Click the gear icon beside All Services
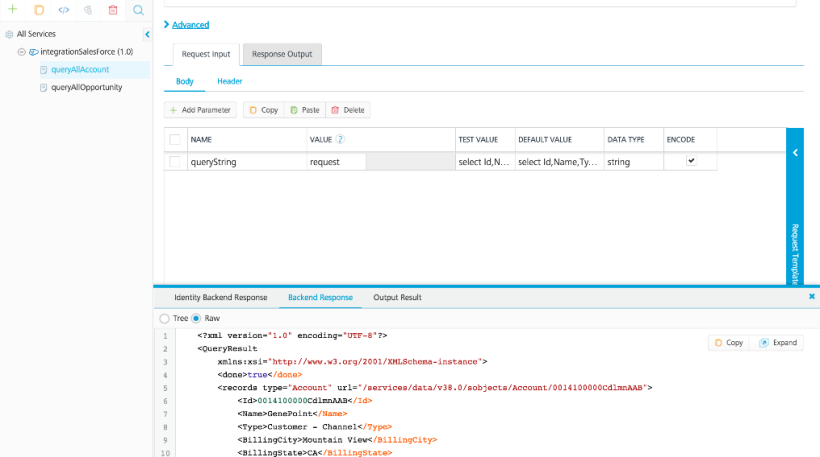820x457 pixels. click(x=9, y=35)
